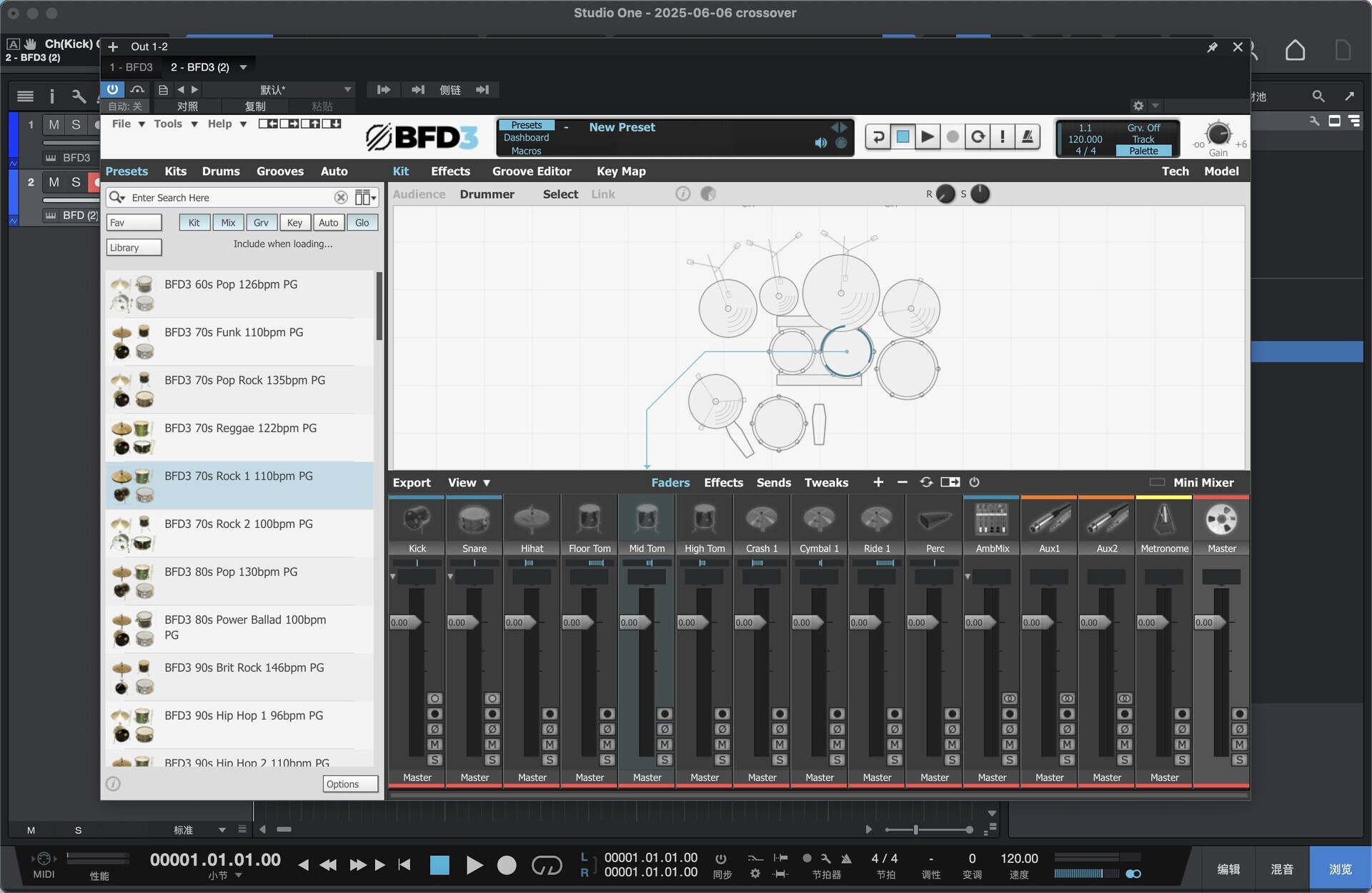1372x893 pixels.
Task: Click the BFD3 play transport button
Action: pyautogui.click(x=927, y=136)
